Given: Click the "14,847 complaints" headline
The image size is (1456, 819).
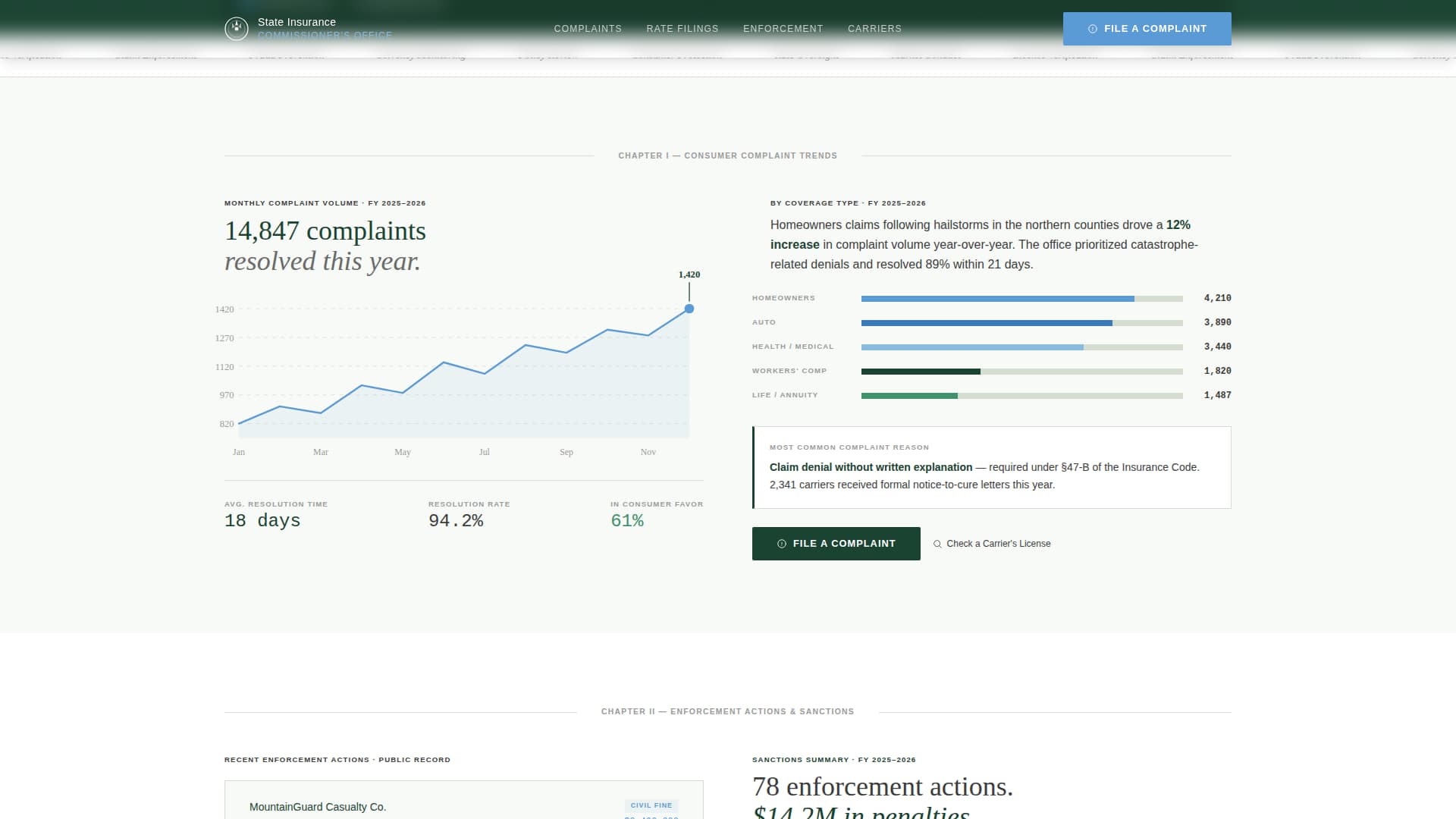Looking at the screenshot, I should pos(325,231).
